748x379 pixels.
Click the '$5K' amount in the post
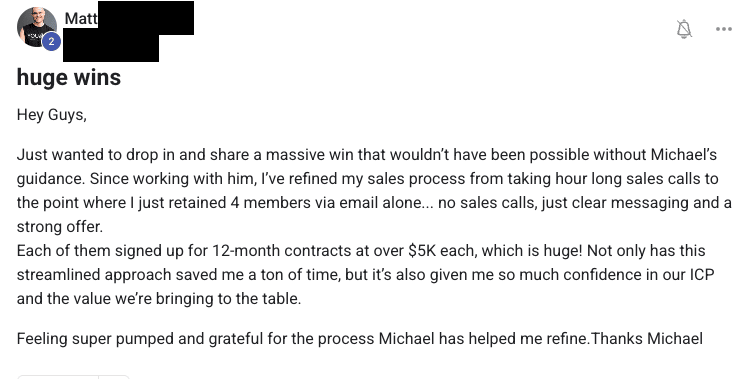tap(422, 251)
